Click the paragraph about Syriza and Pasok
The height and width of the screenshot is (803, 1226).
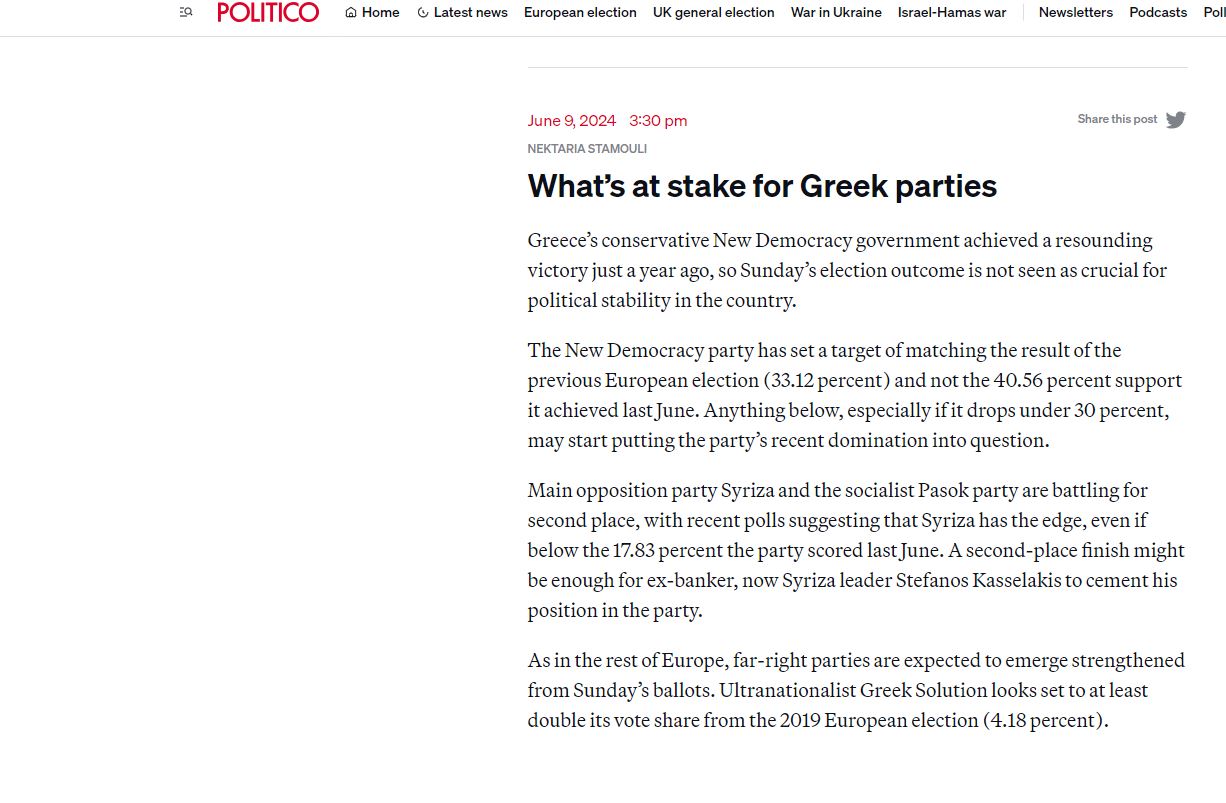(x=855, y=550)
